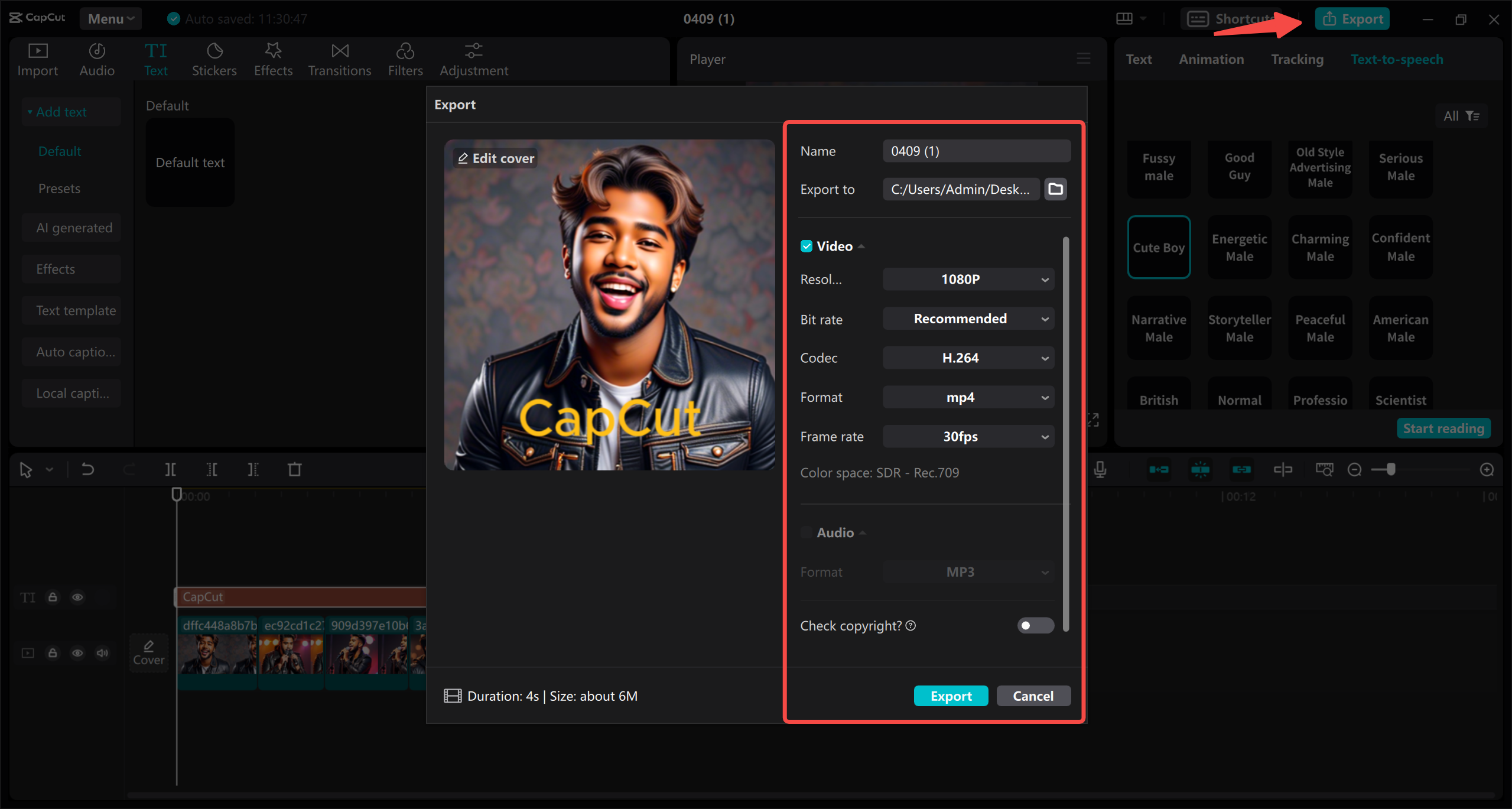Click the browse folder icon next to Export to
1512x809 pixels.
pos(1055,189)
